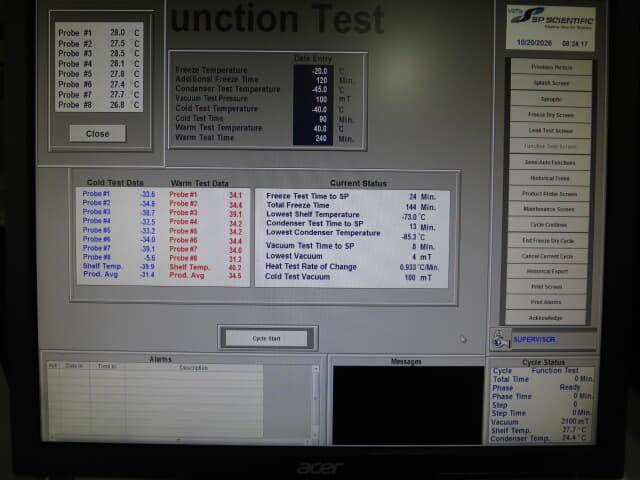Screen dimensions: 640x480
Task: Click End Freeze Dry Cycle
Action: [x=548, y=240]
